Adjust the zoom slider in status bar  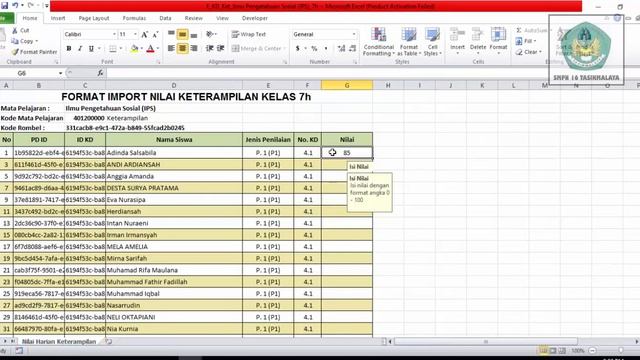coord(620,351)
